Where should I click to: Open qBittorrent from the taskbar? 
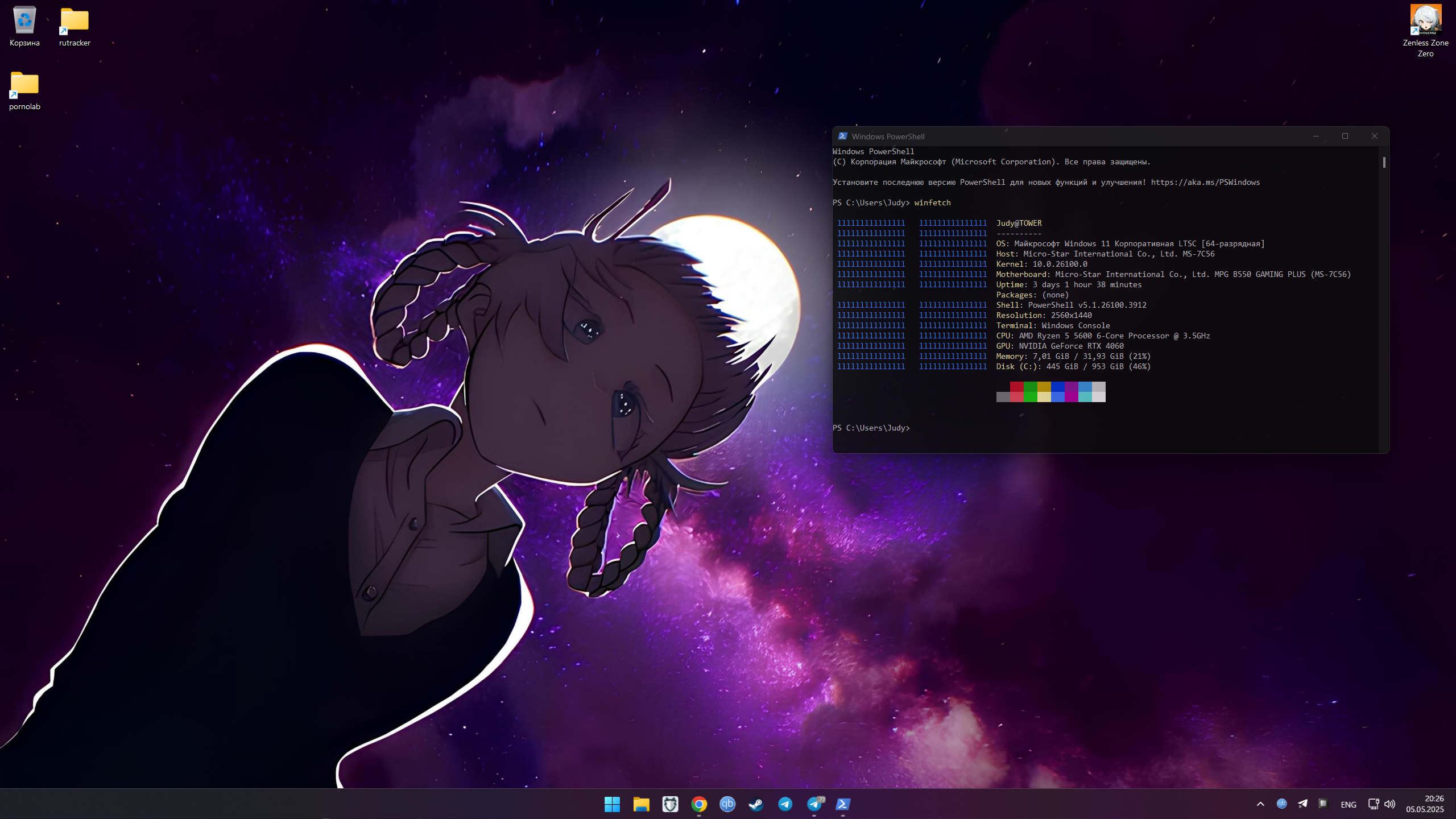[x=727, y=804]
